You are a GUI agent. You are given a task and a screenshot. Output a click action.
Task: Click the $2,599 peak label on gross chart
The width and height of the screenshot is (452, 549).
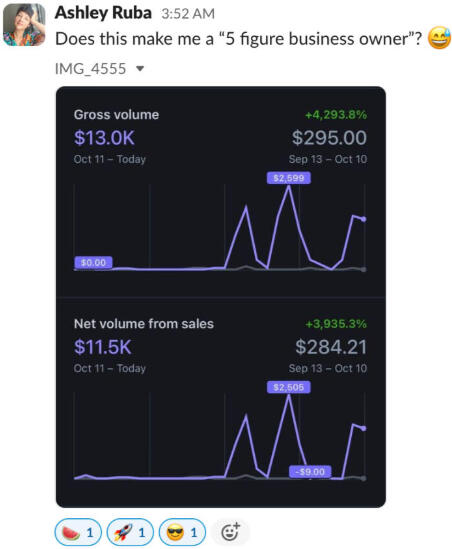click(x=288, y=178)
